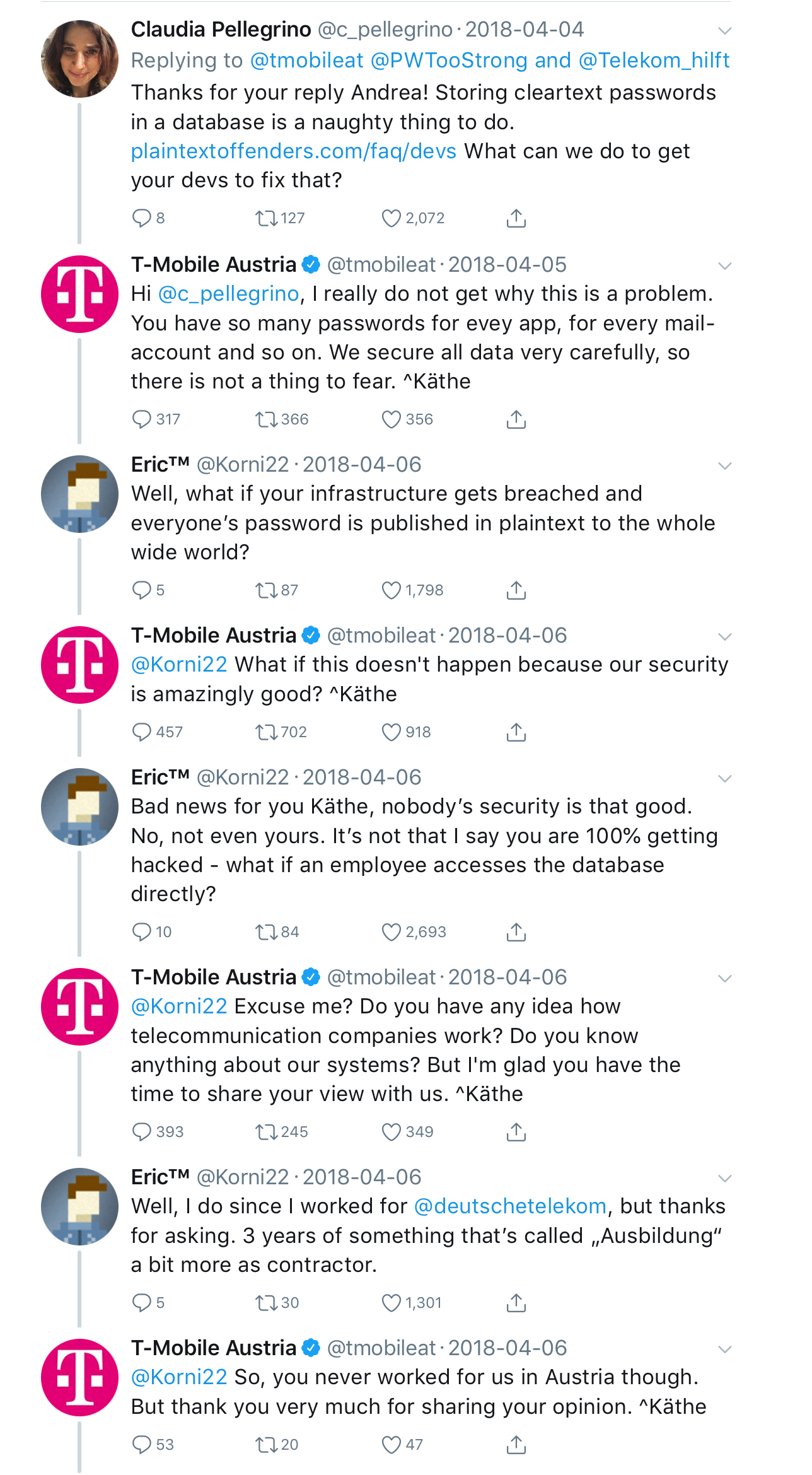The image size is (812, 1475).
Task: Like the last T-Mobile tweet with 47 likes
Action: coord(391,1445)
